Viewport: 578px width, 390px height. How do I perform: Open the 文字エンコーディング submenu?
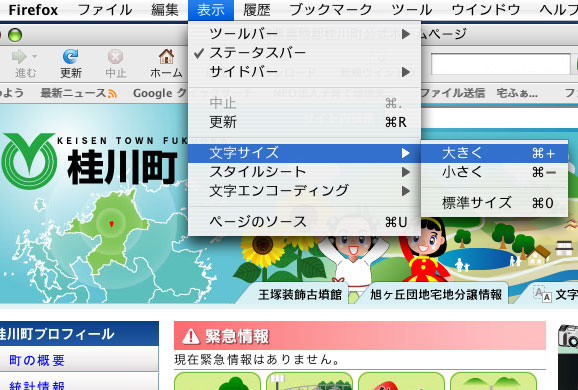[304, 191]
